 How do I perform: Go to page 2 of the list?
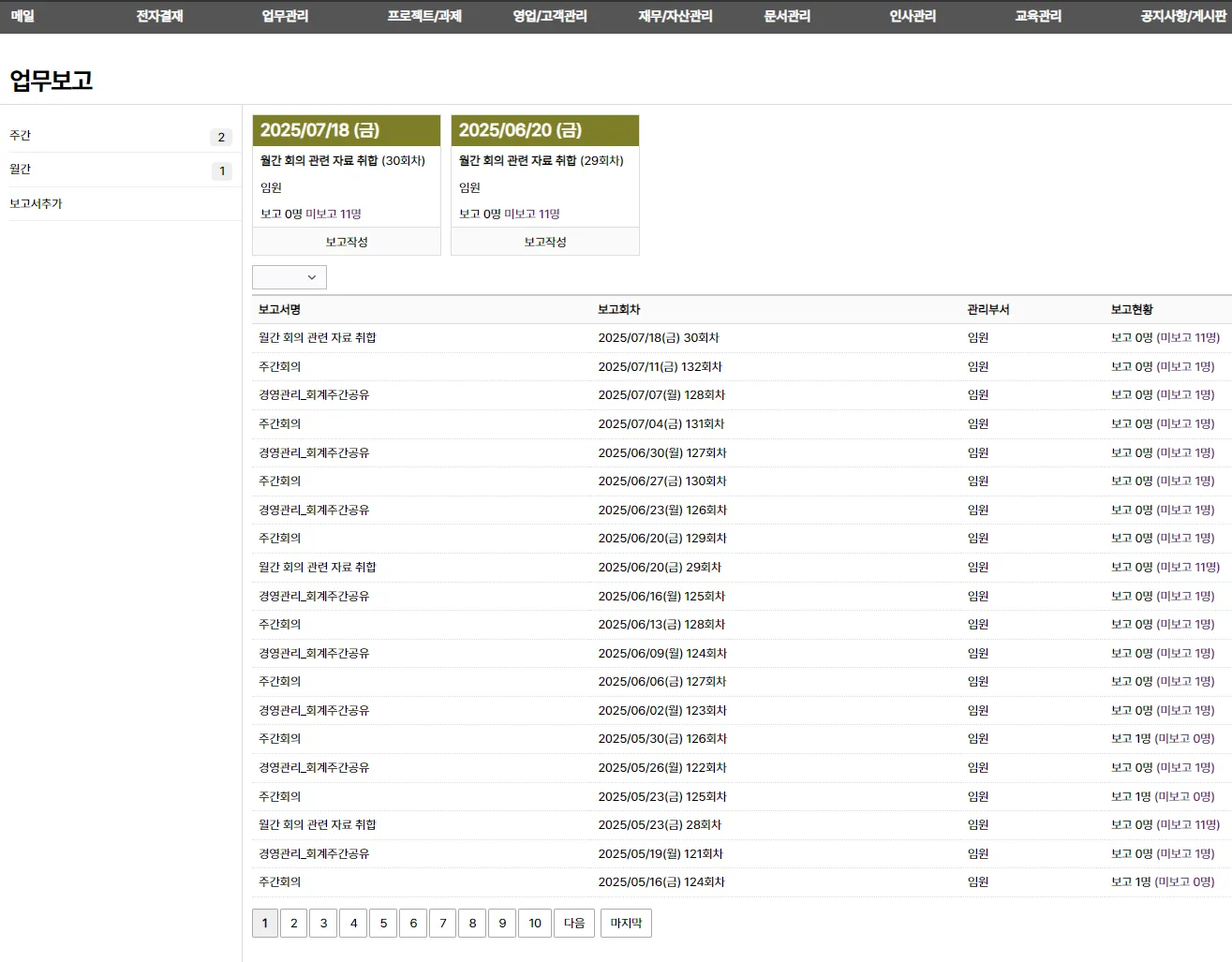(293, 924)
